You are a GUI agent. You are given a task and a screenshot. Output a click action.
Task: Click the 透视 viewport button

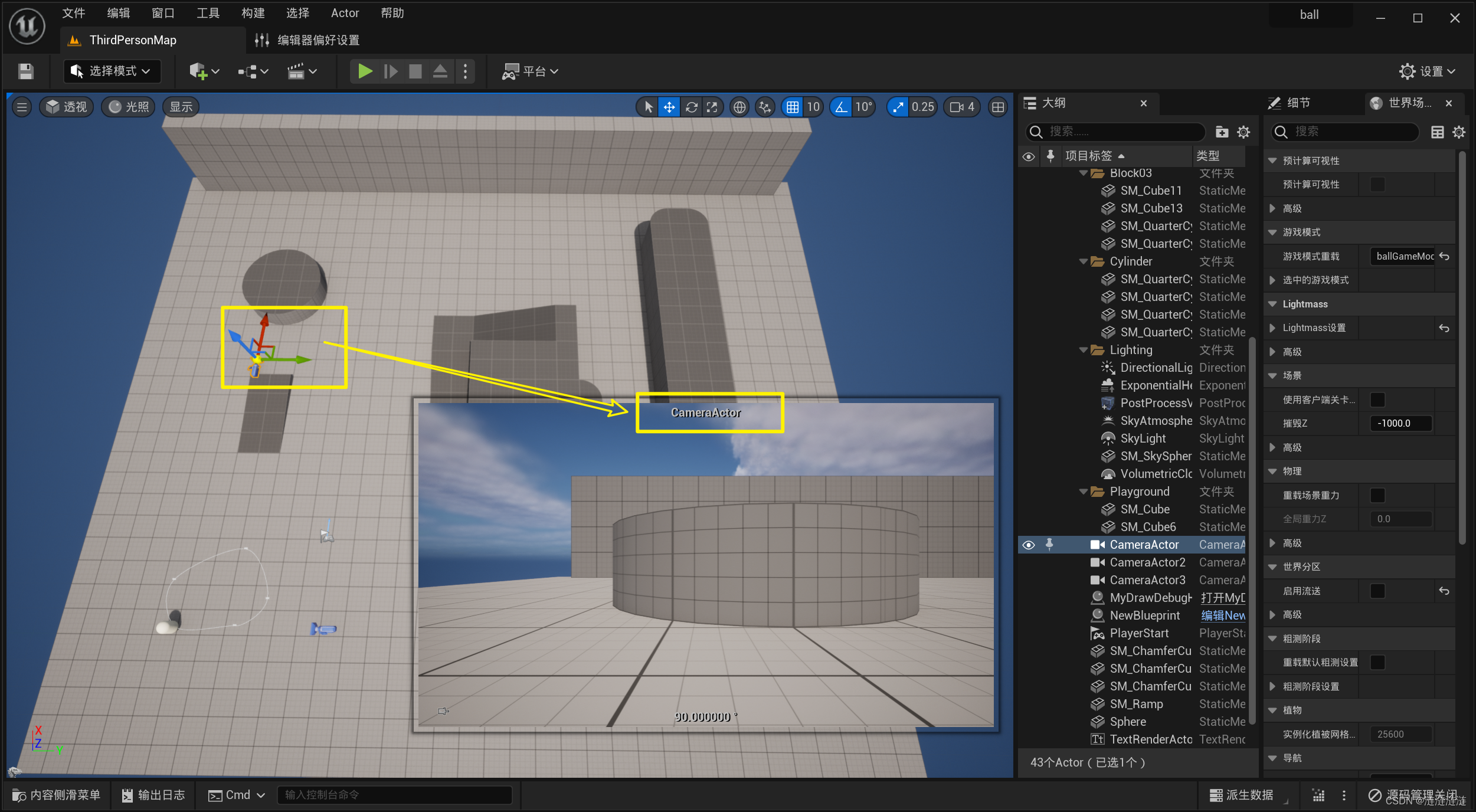click(x=67, y=107)
